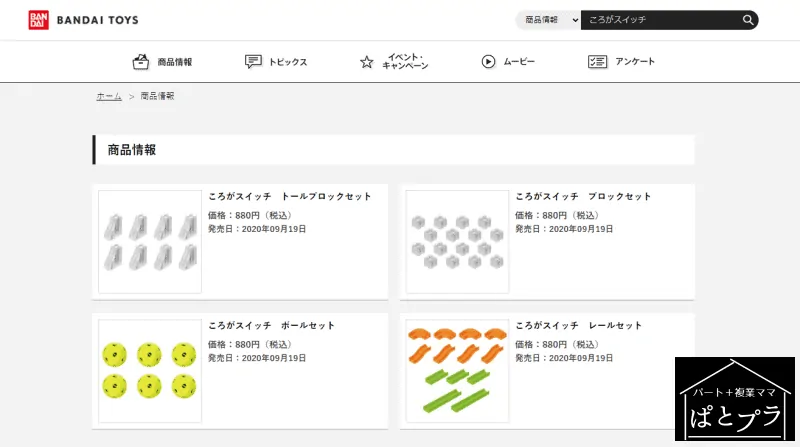The width and height of the screenshot is (800, 447).
Task: Open the ムービー menu item
Action: pos(519,62)
